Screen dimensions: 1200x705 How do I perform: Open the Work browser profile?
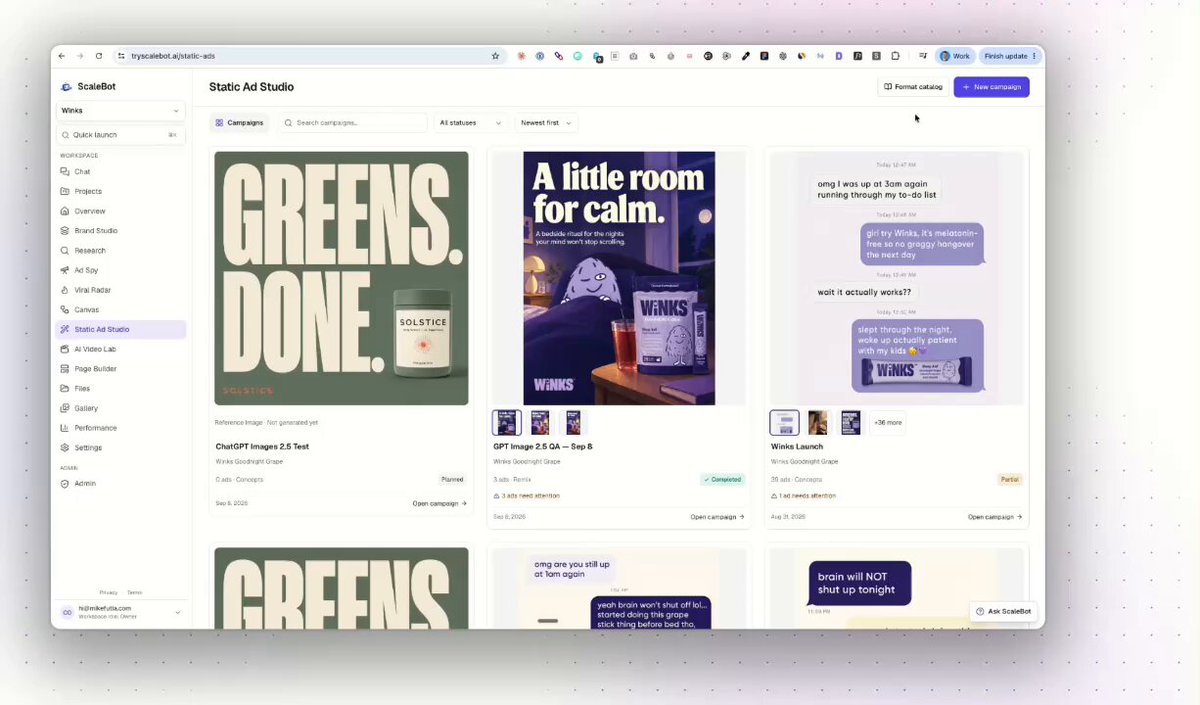(955, 56)
